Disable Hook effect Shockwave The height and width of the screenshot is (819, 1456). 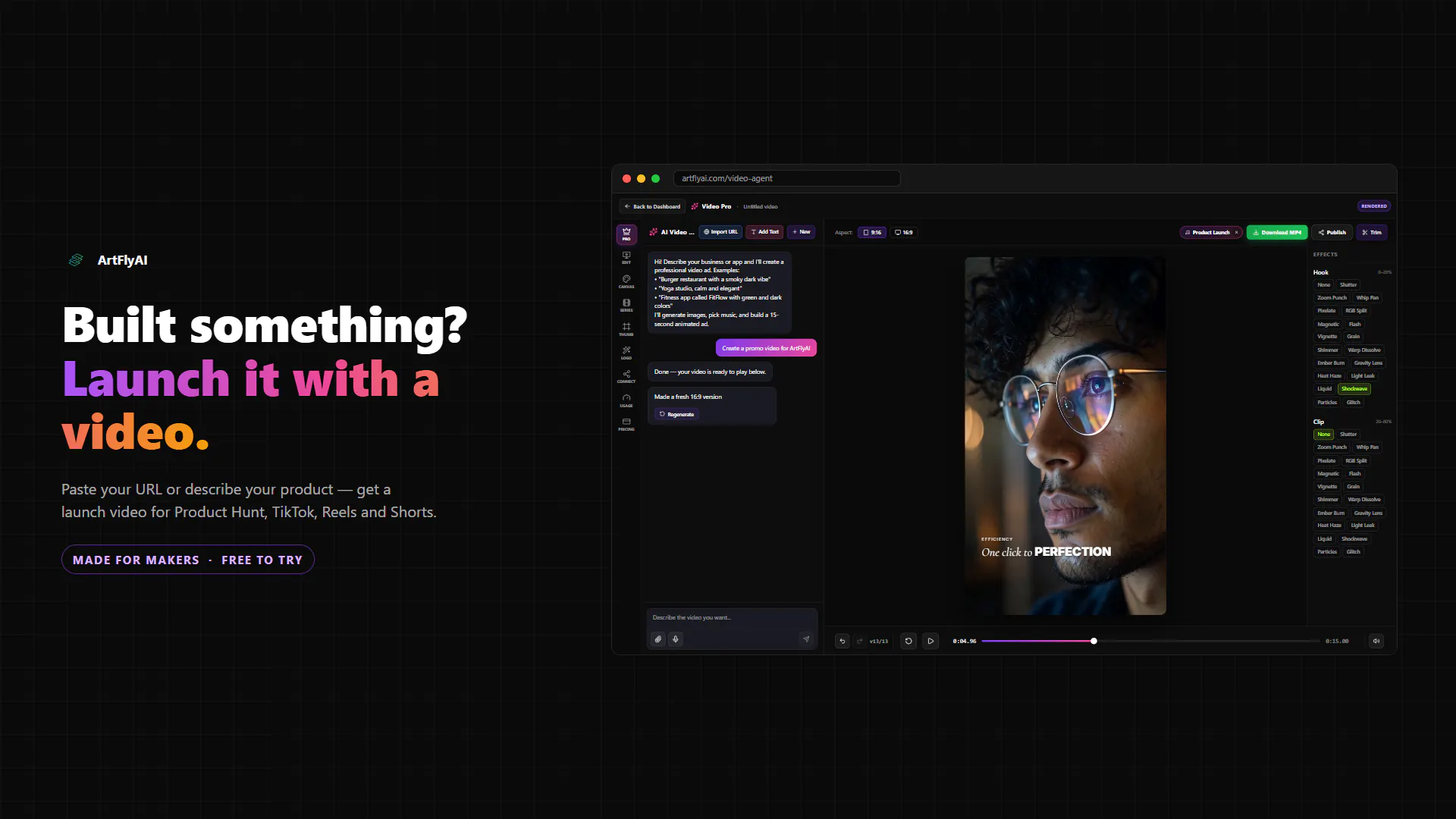pos(1354,389)
